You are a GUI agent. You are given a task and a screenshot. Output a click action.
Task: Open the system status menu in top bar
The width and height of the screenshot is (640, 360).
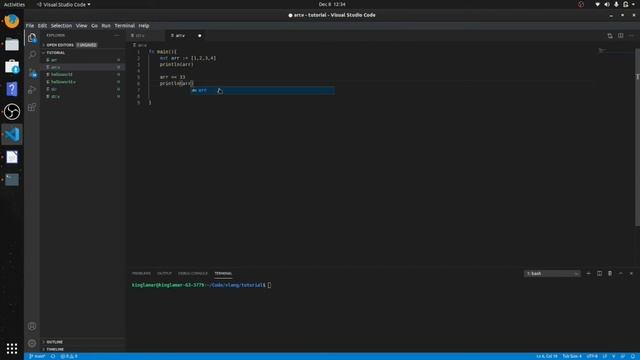point(616,4)
